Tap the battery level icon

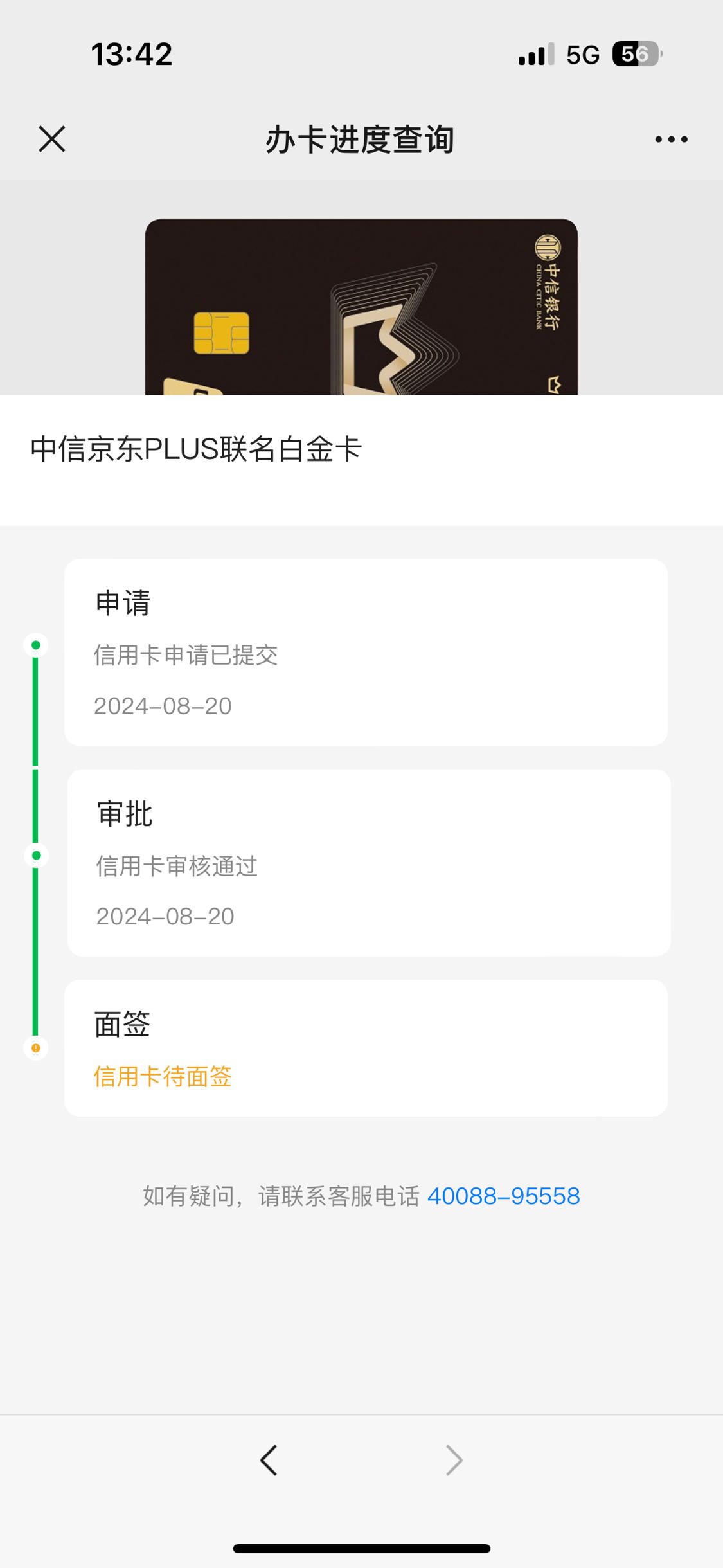637,54
